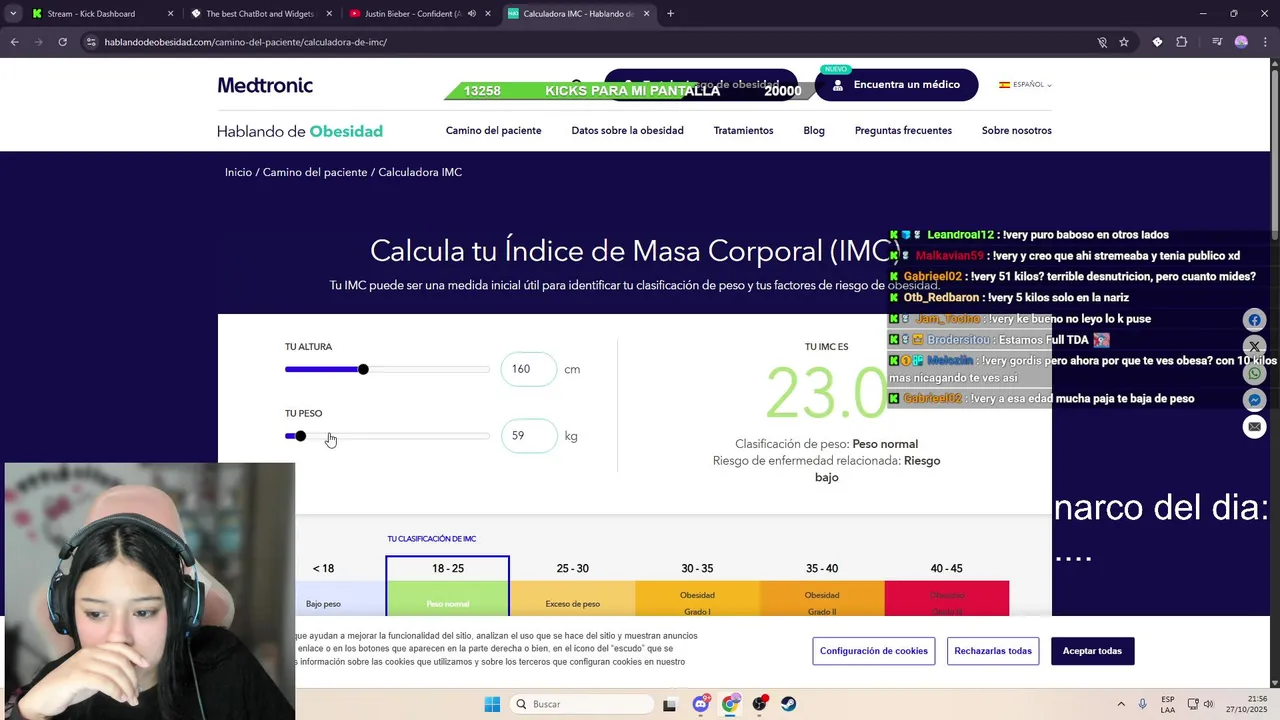Go to Inicio in the breadcrumb

pyautogui.click(x=238, y=172)
